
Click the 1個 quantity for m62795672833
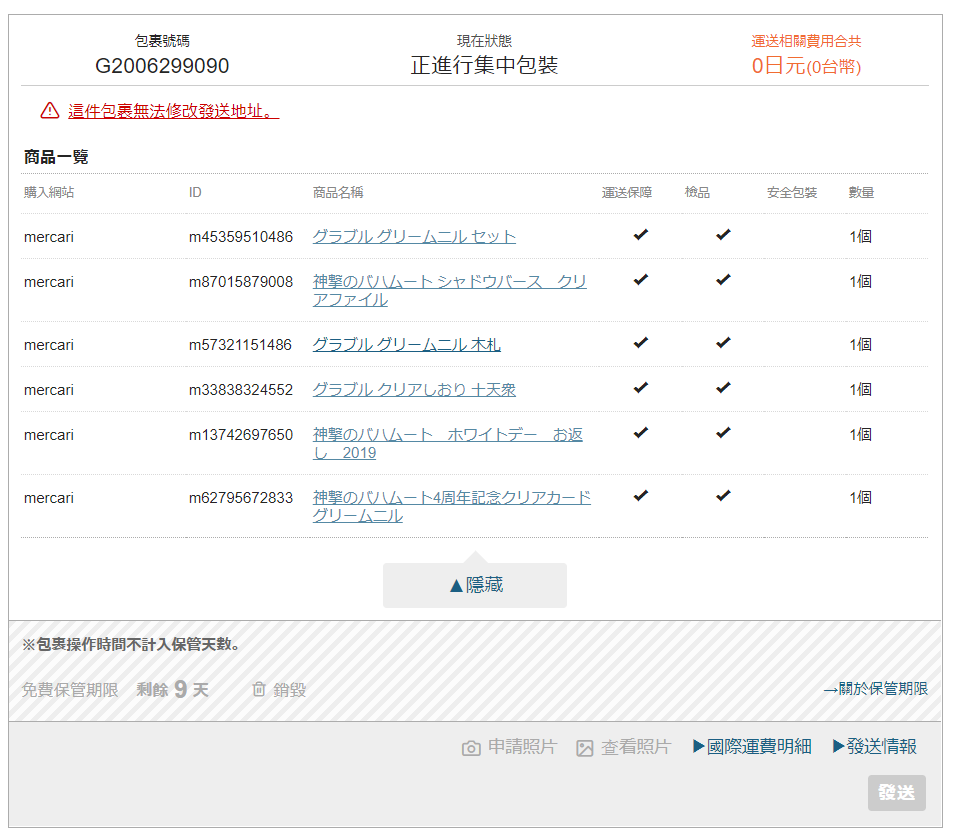pos(860,497)
